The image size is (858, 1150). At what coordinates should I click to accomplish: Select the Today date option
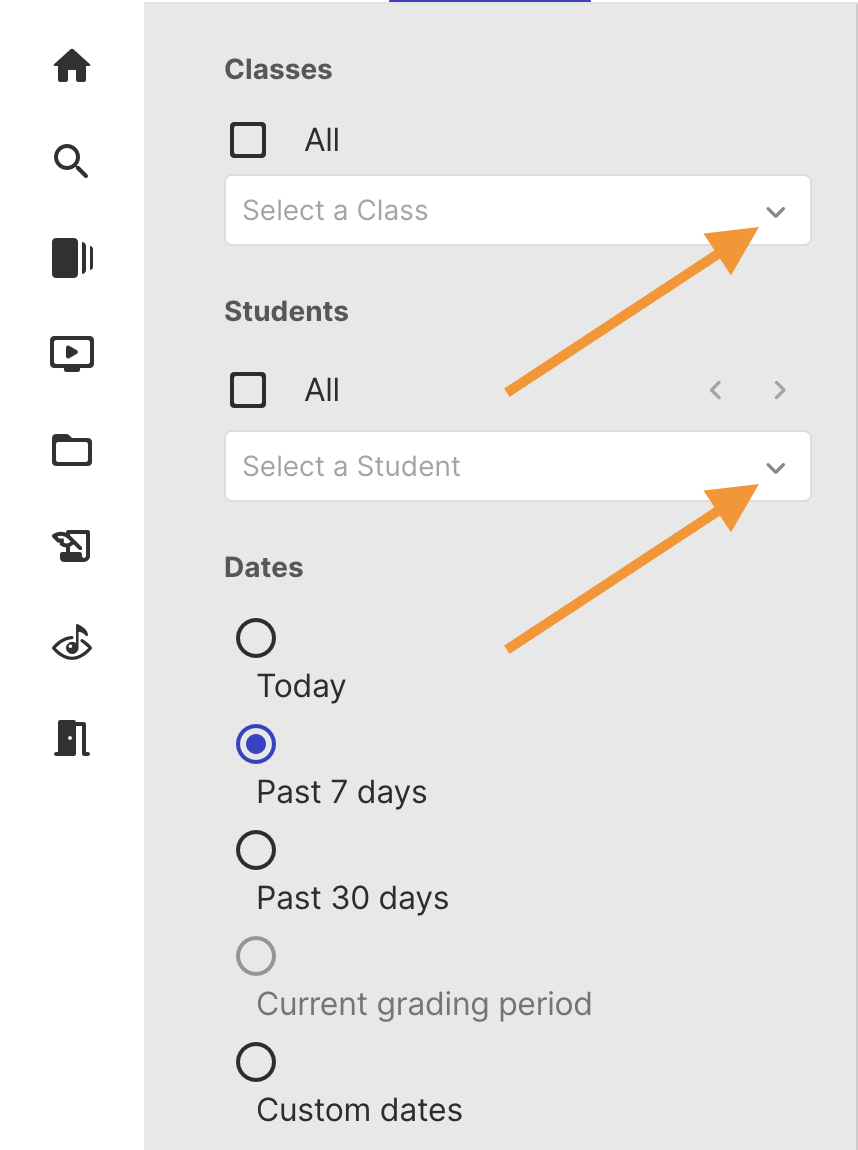[x=256, y=638]
